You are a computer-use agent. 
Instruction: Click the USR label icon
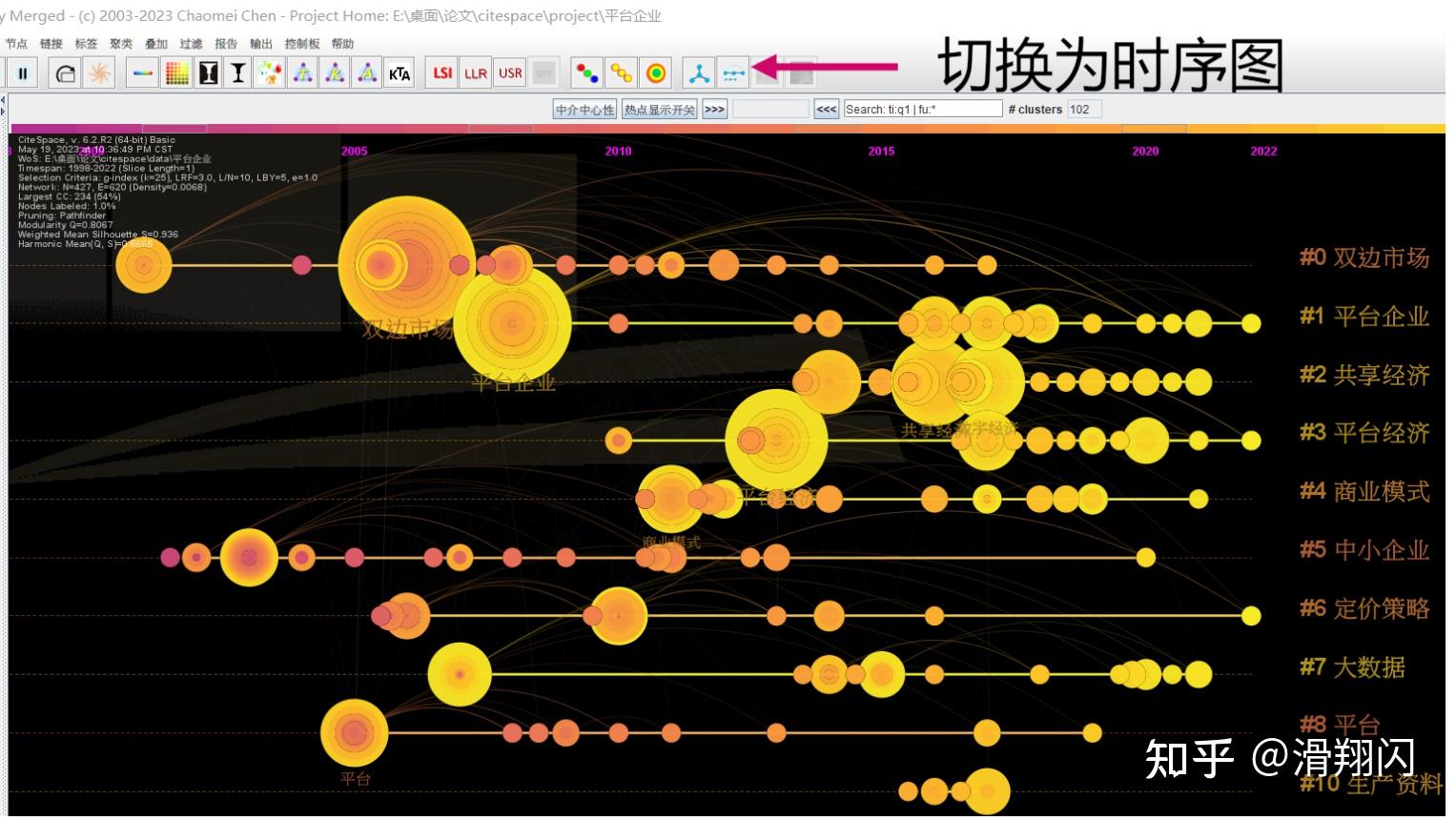pos(510,72)
